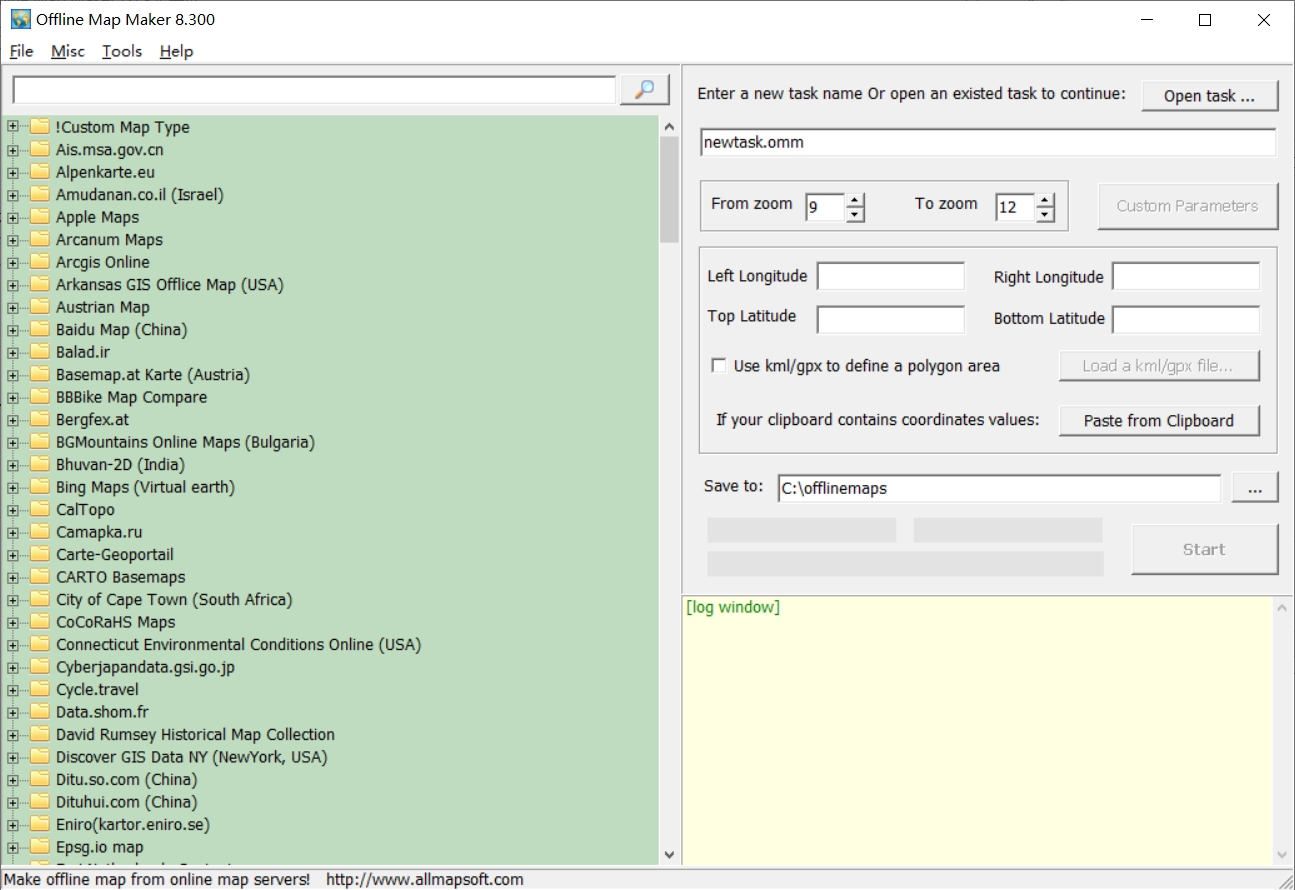
Task: Click the Bottom Latitude field
Action: point(1186,319)
